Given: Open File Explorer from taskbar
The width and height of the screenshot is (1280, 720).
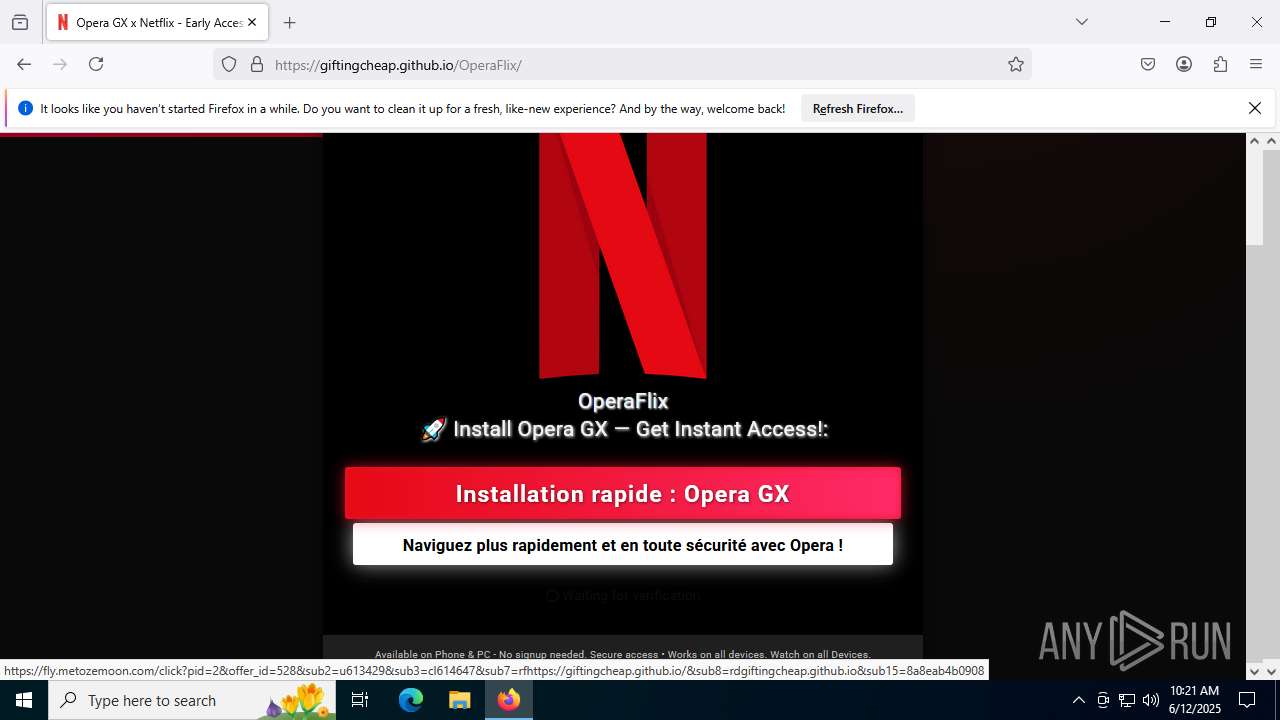Looking at the screenshot, I should tap(459, 700).
